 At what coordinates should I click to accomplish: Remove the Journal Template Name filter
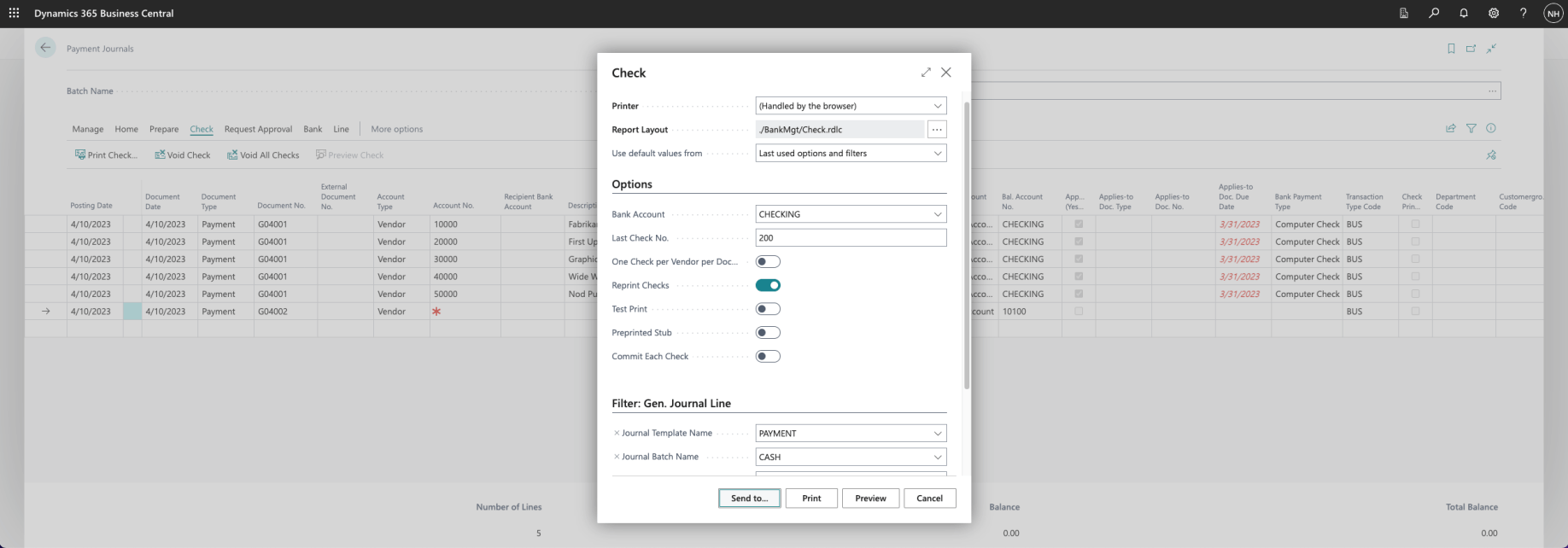click(x=617, y=434)
